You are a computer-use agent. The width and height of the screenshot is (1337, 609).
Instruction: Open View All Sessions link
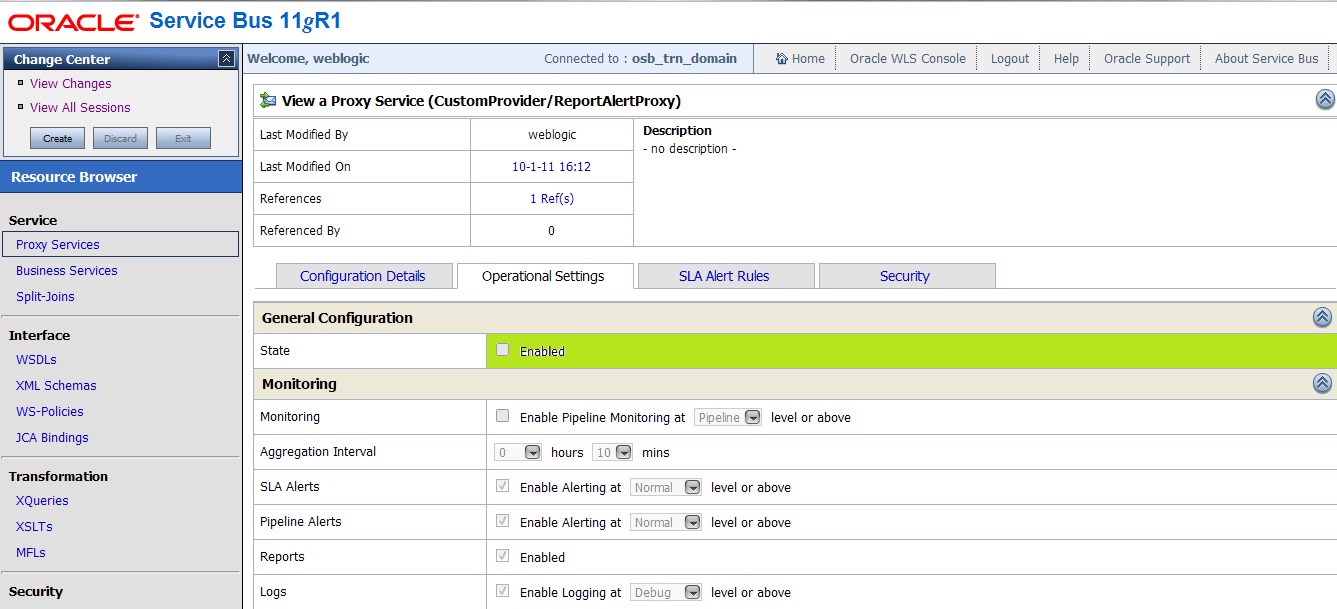(80, 108)
